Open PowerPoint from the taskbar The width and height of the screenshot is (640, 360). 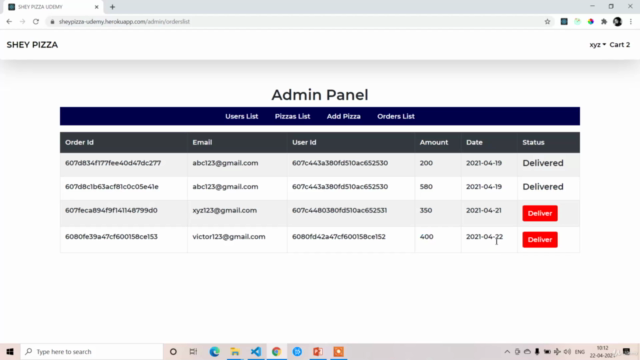(x=318, y=351)
